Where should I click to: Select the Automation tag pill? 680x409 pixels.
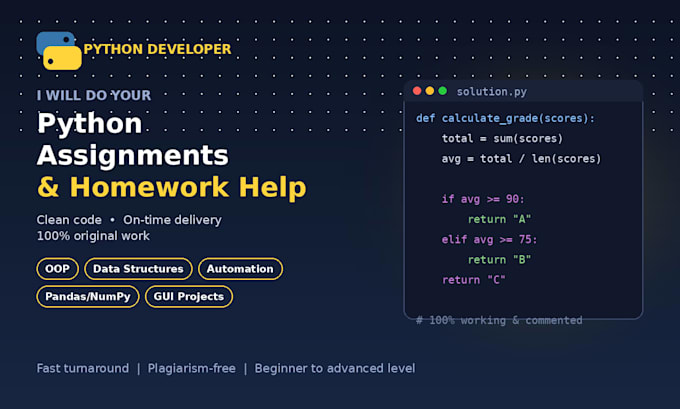240,269
